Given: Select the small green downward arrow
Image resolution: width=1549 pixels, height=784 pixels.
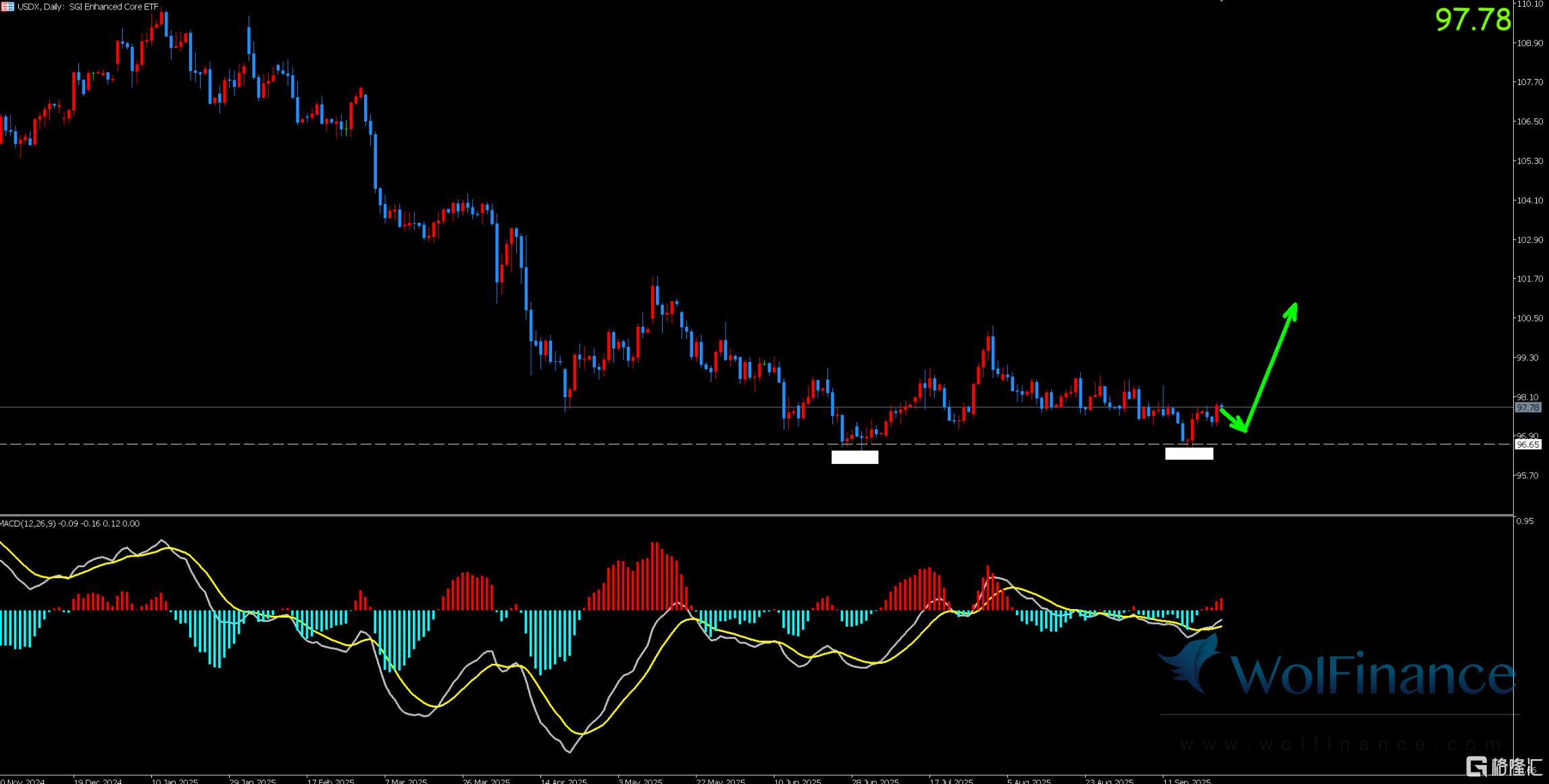Looking at the screenshot, I should click(x=1234, y=419).
